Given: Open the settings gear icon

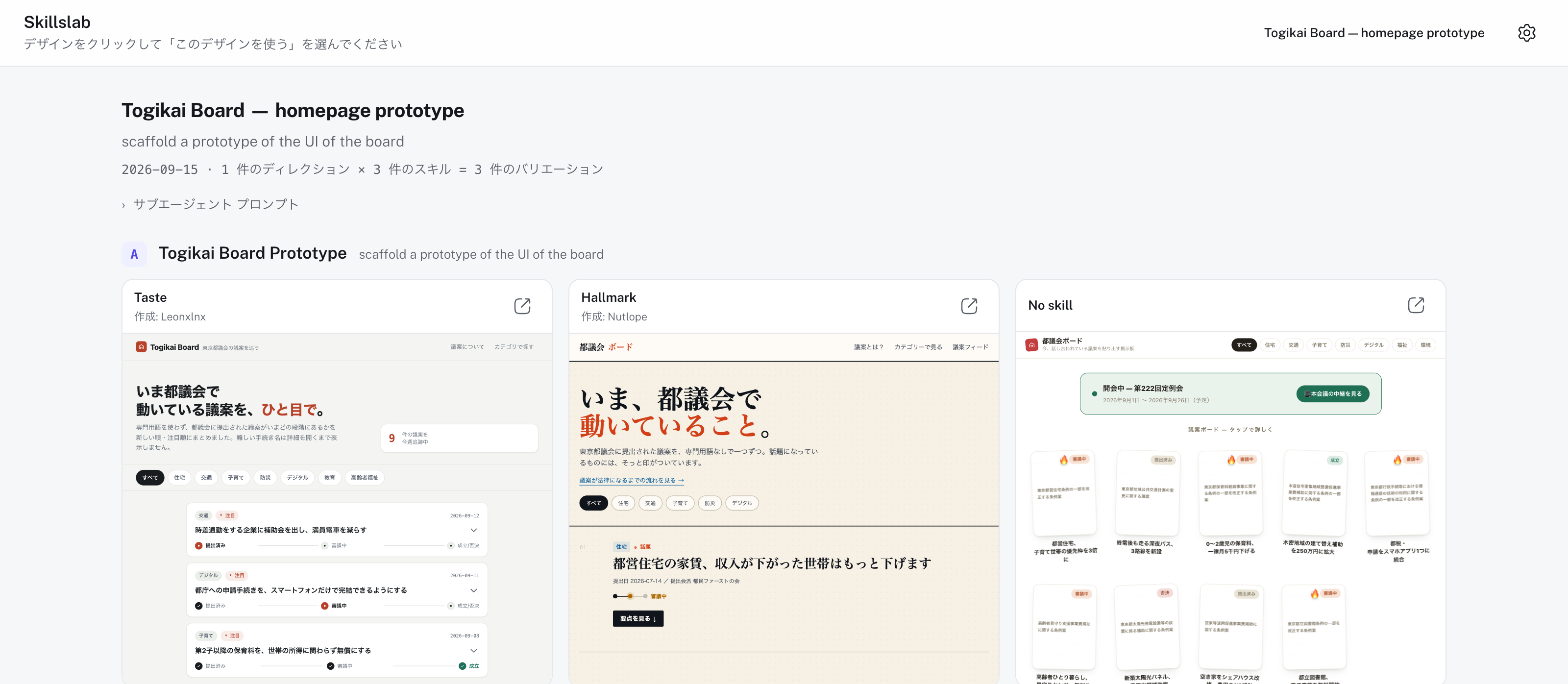Looking at the screenshot, I should pos(1526,33).
